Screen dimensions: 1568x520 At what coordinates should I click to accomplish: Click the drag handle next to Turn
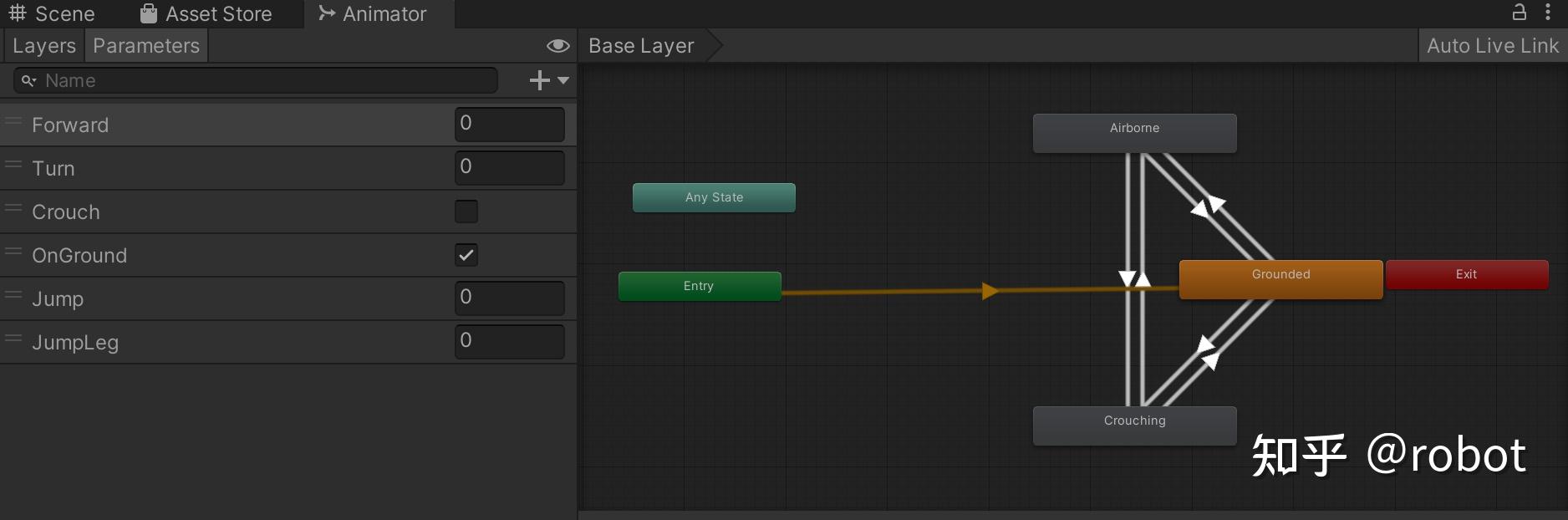click(13, 166)
